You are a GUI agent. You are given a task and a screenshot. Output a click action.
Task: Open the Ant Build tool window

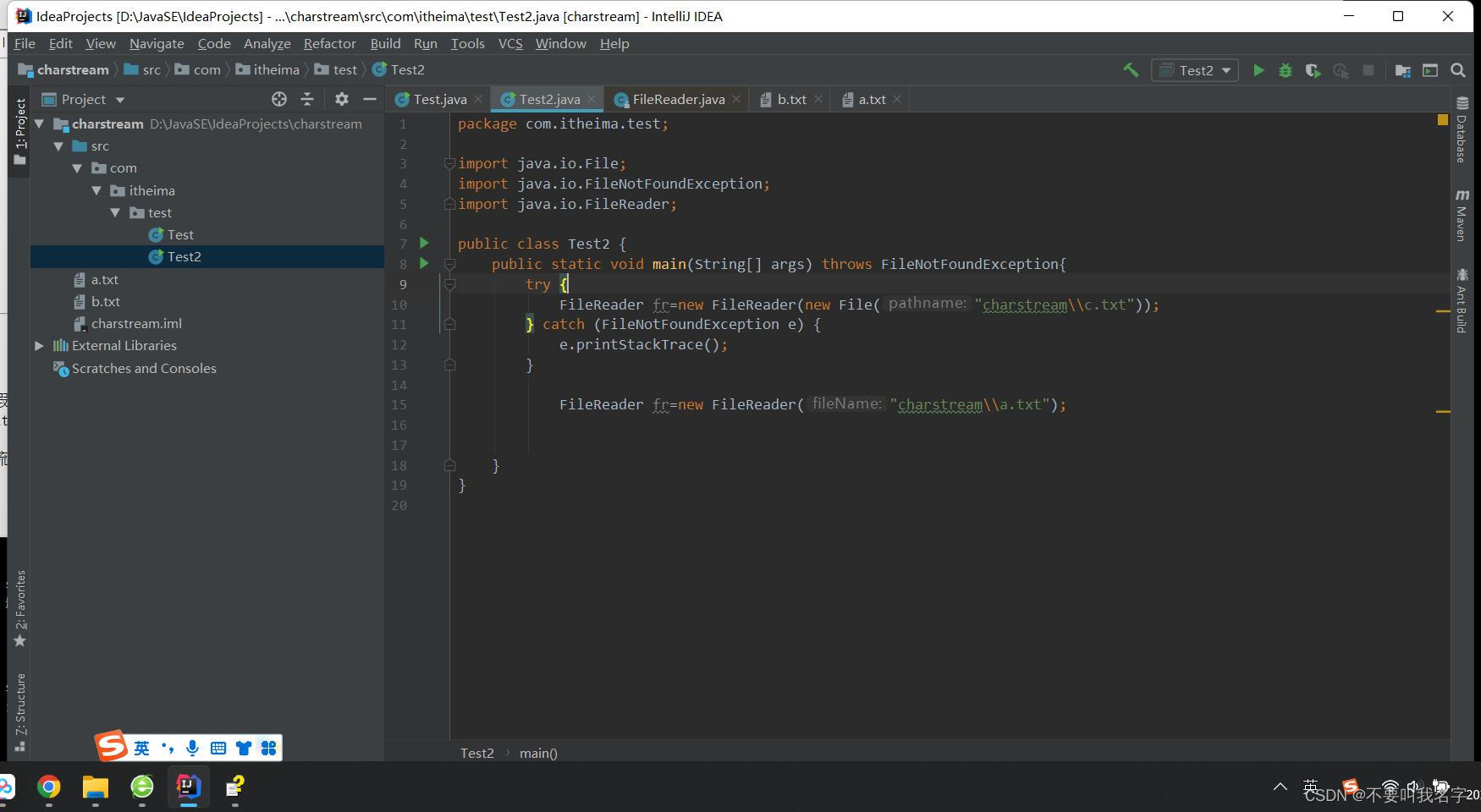click(x=1462, y=300)
